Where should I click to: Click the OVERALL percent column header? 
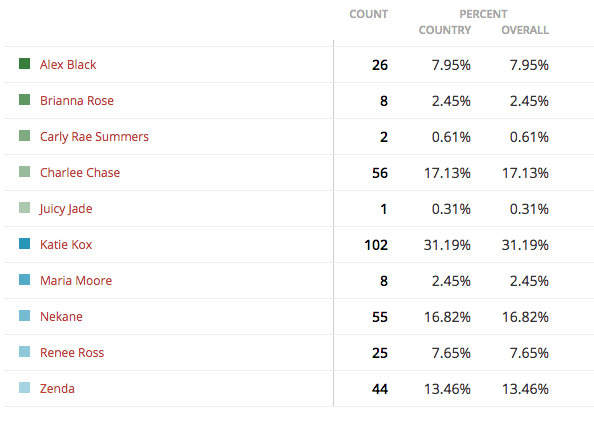point(525,30)
